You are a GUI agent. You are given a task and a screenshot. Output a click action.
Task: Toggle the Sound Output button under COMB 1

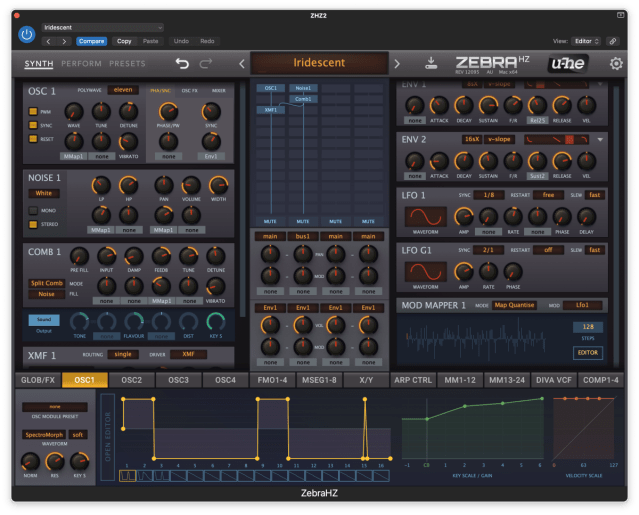pyautogui.click(x=44, y=320)
